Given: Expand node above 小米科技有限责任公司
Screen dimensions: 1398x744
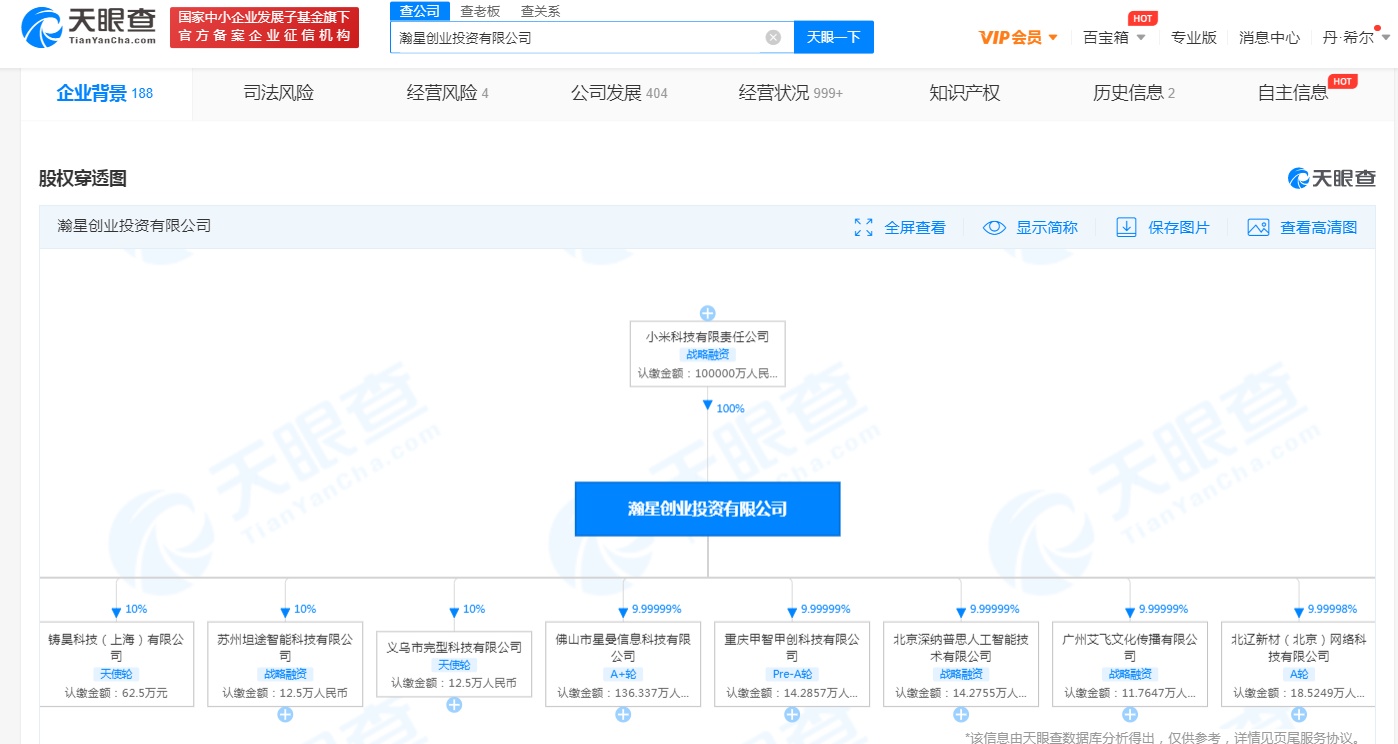Looking at the screenshot, I should [707, 313].
